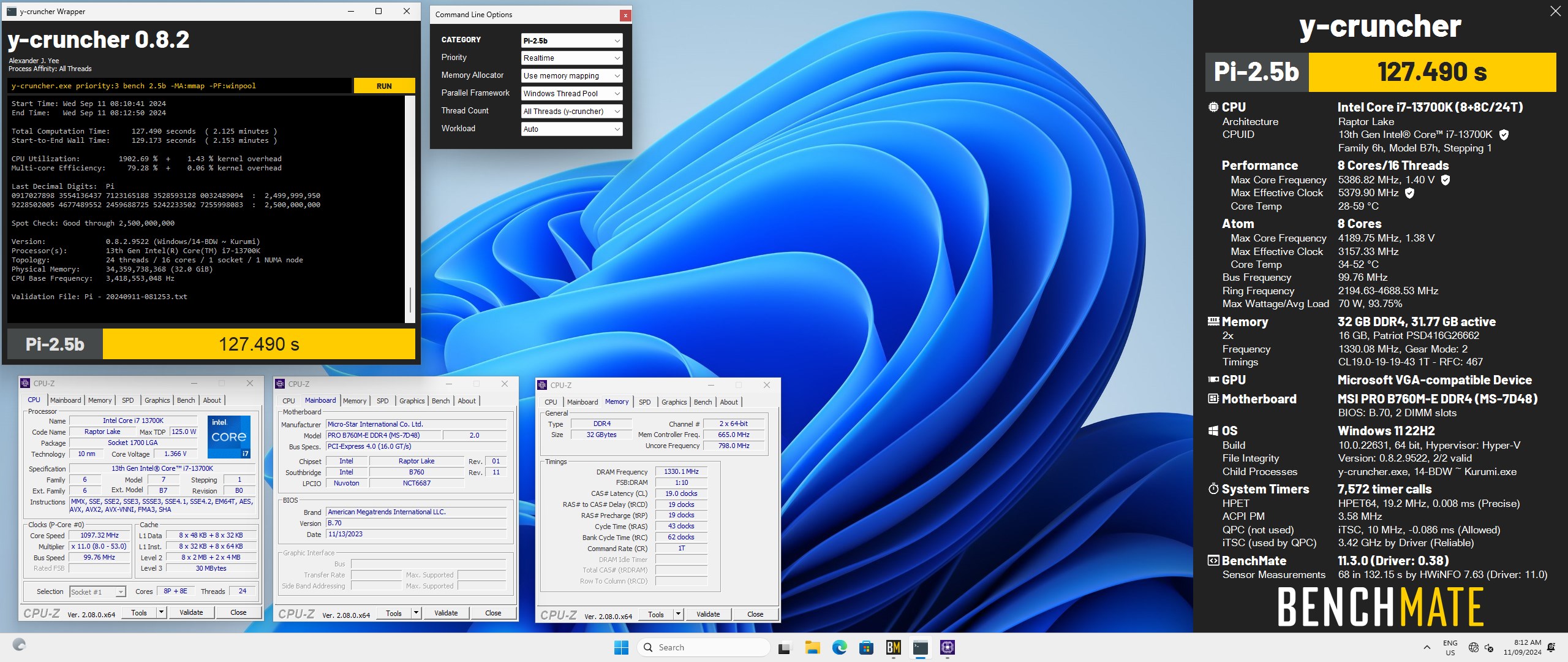Image resolution: width=1568 pixels, height=662 pixels.
Task: Click the System Timers clock icon
Action: click(1213, 489)
